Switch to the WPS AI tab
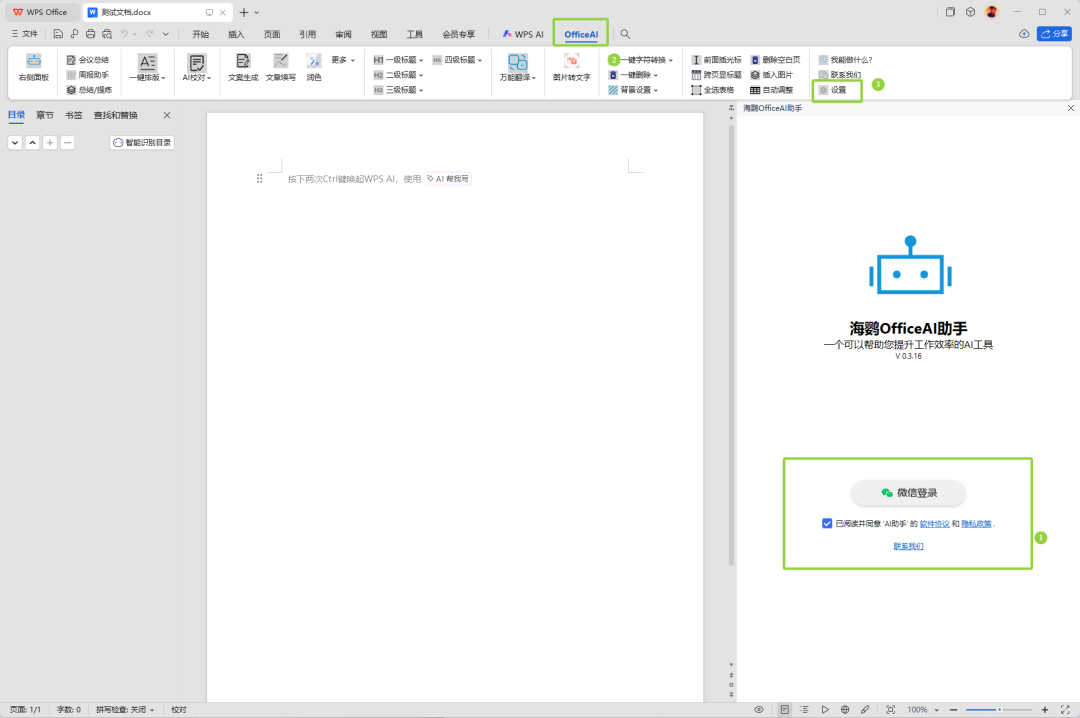Viewport: 1080px width, 718px height. pos(523,34)
